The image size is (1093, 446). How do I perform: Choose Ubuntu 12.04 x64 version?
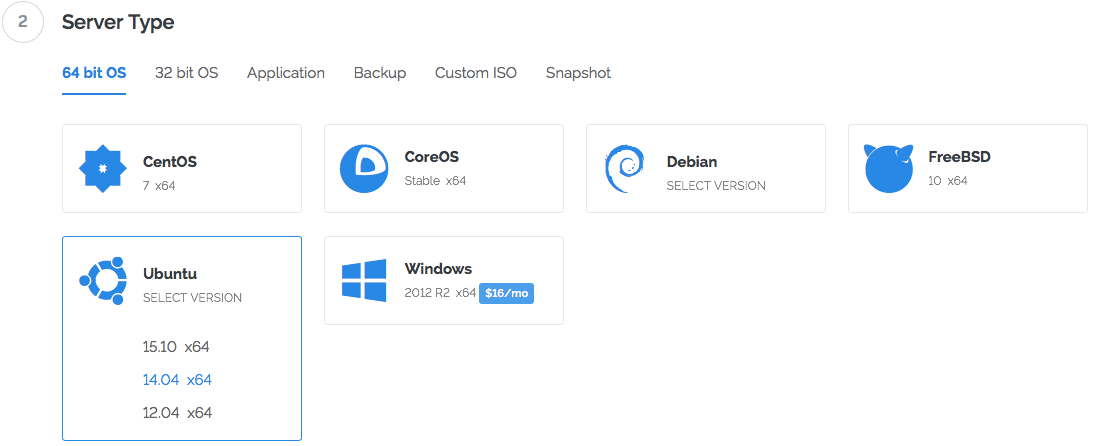(177, 413)
